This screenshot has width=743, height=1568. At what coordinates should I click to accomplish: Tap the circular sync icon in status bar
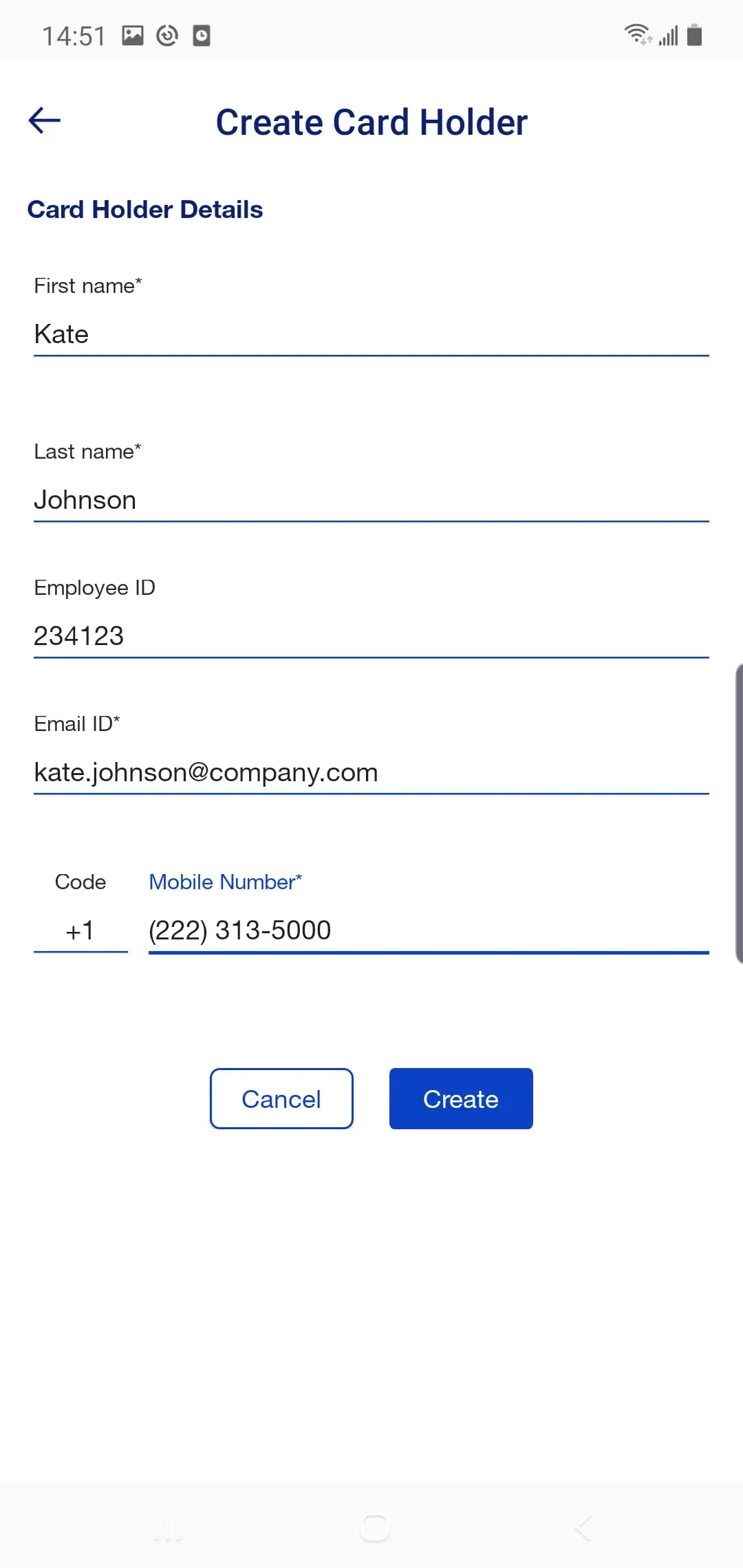tap(167, 35)
